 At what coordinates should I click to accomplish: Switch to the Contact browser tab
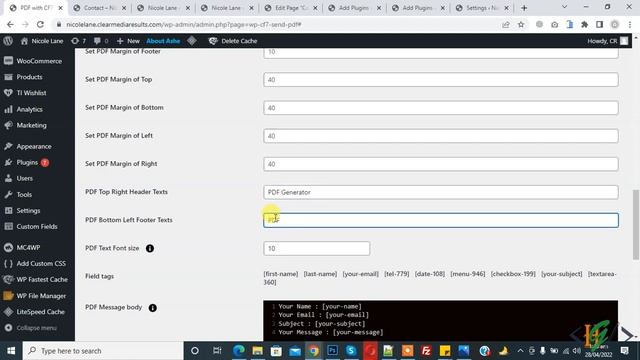pos(100,8)
